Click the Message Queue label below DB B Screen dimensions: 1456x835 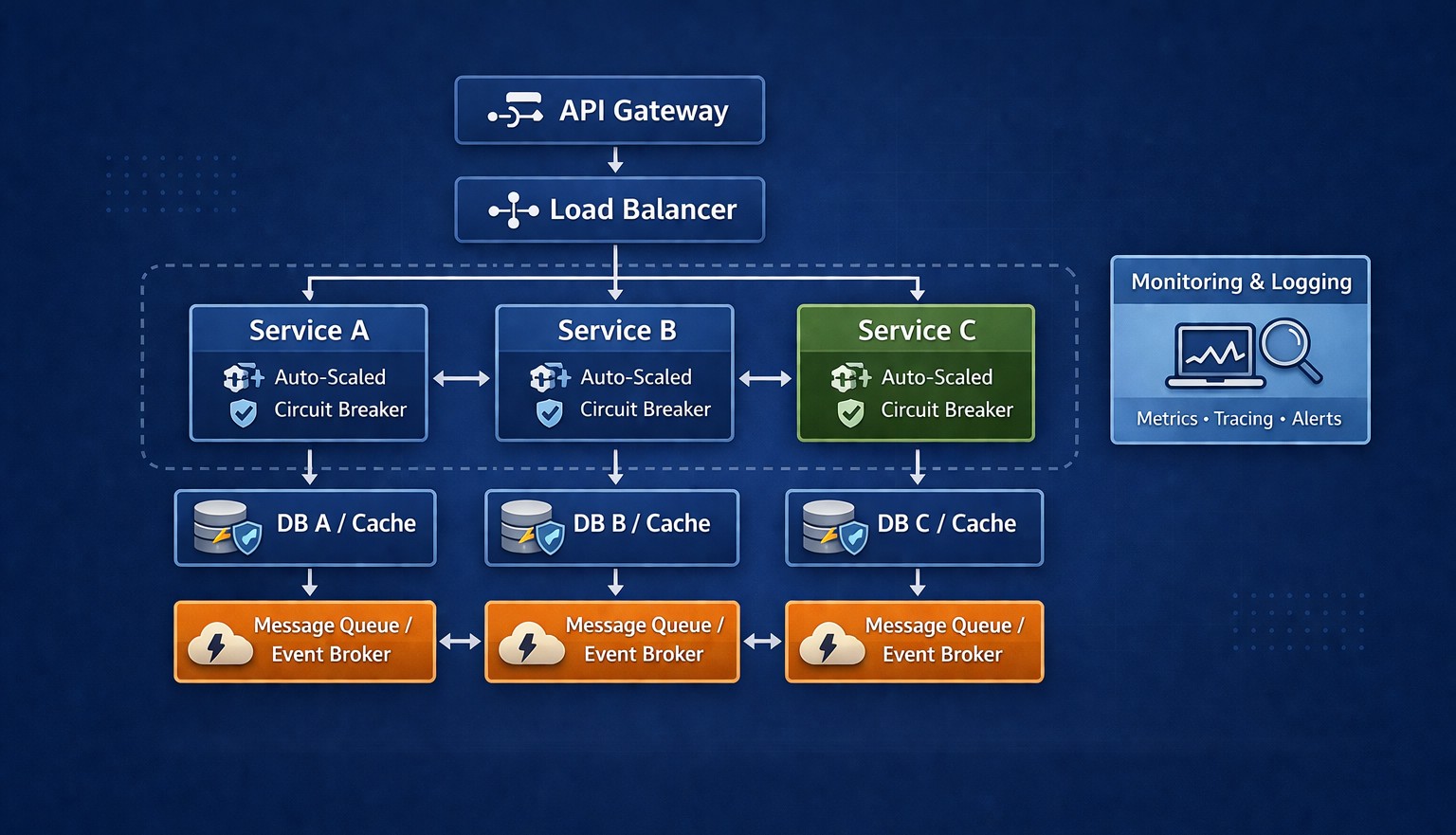pos(645,640)
